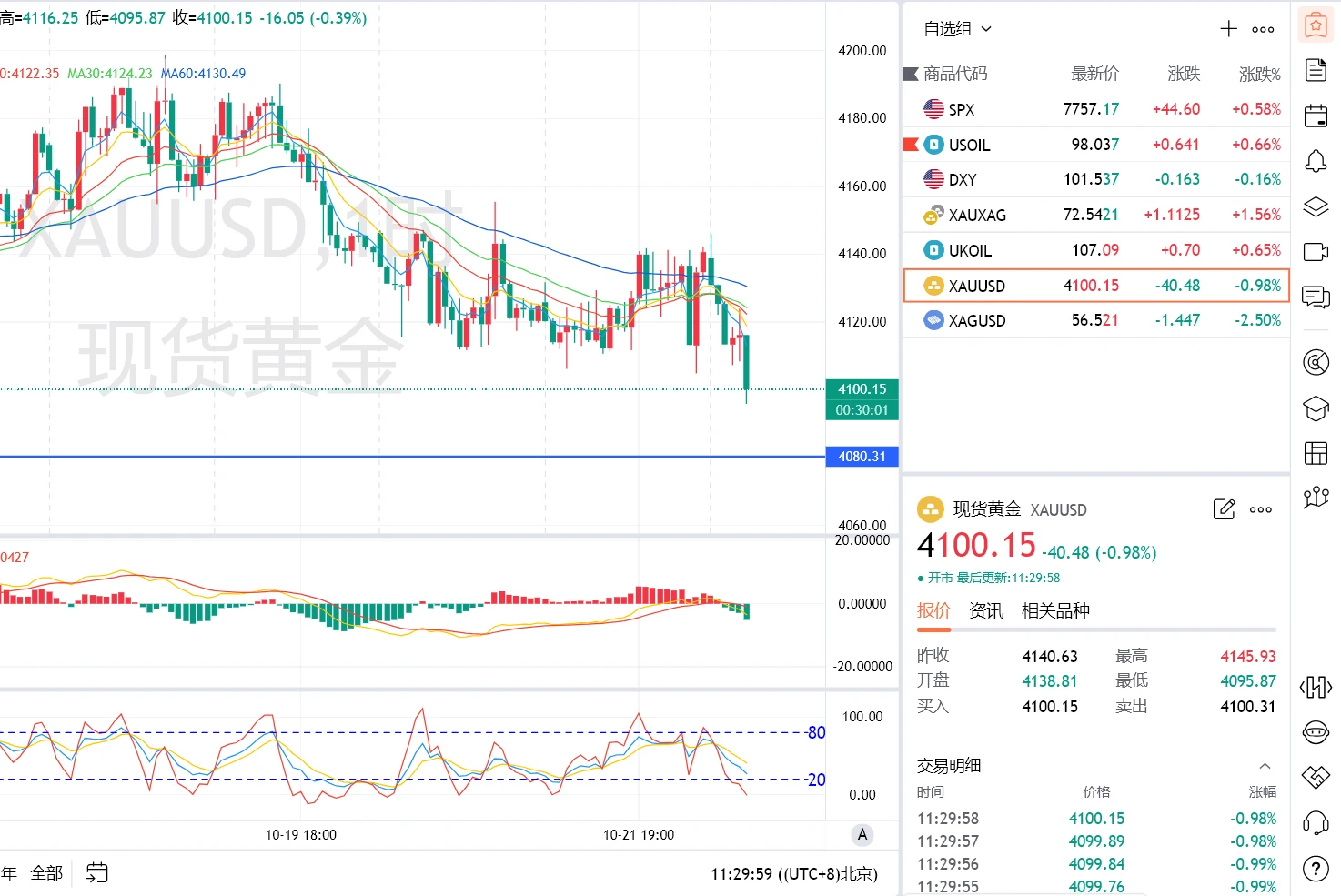
Task: Open the economic calendar icon
Action: click(x=1316, y=116)
